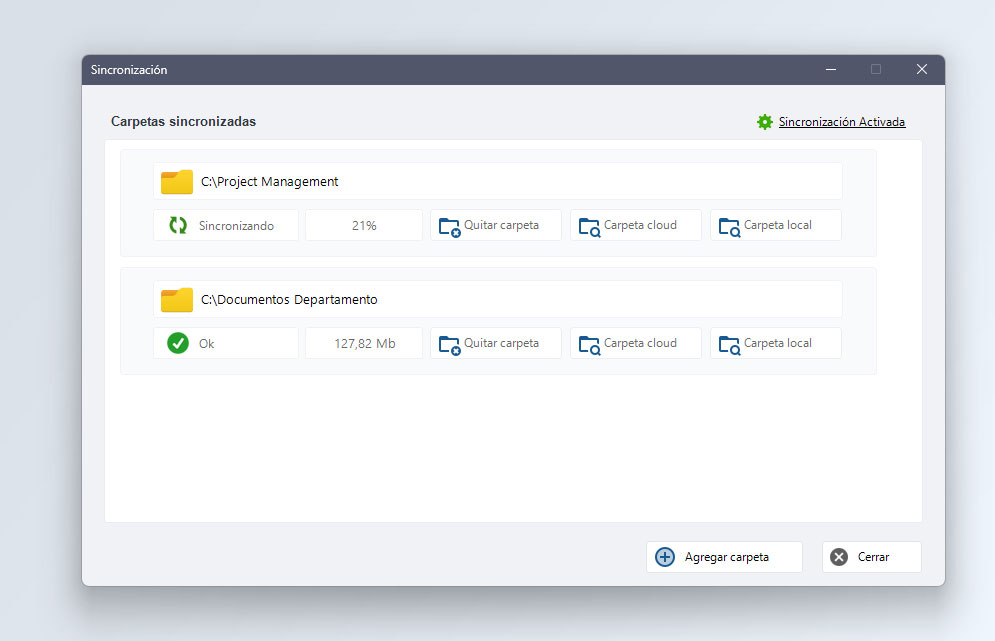Select the C:\Project Management path text
The height and width of the screenshot is (641, 995).
tap(270, 182)
